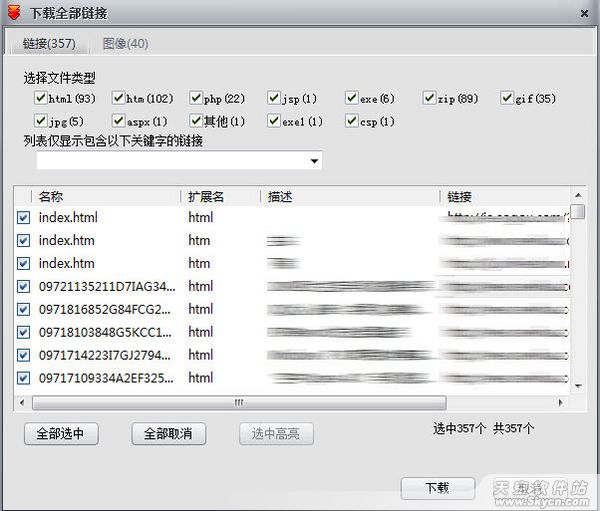This screenshot has width=600, height=511.
Task: Click the vertical scrollbar down arrow
Action: [x=578, y=385]
